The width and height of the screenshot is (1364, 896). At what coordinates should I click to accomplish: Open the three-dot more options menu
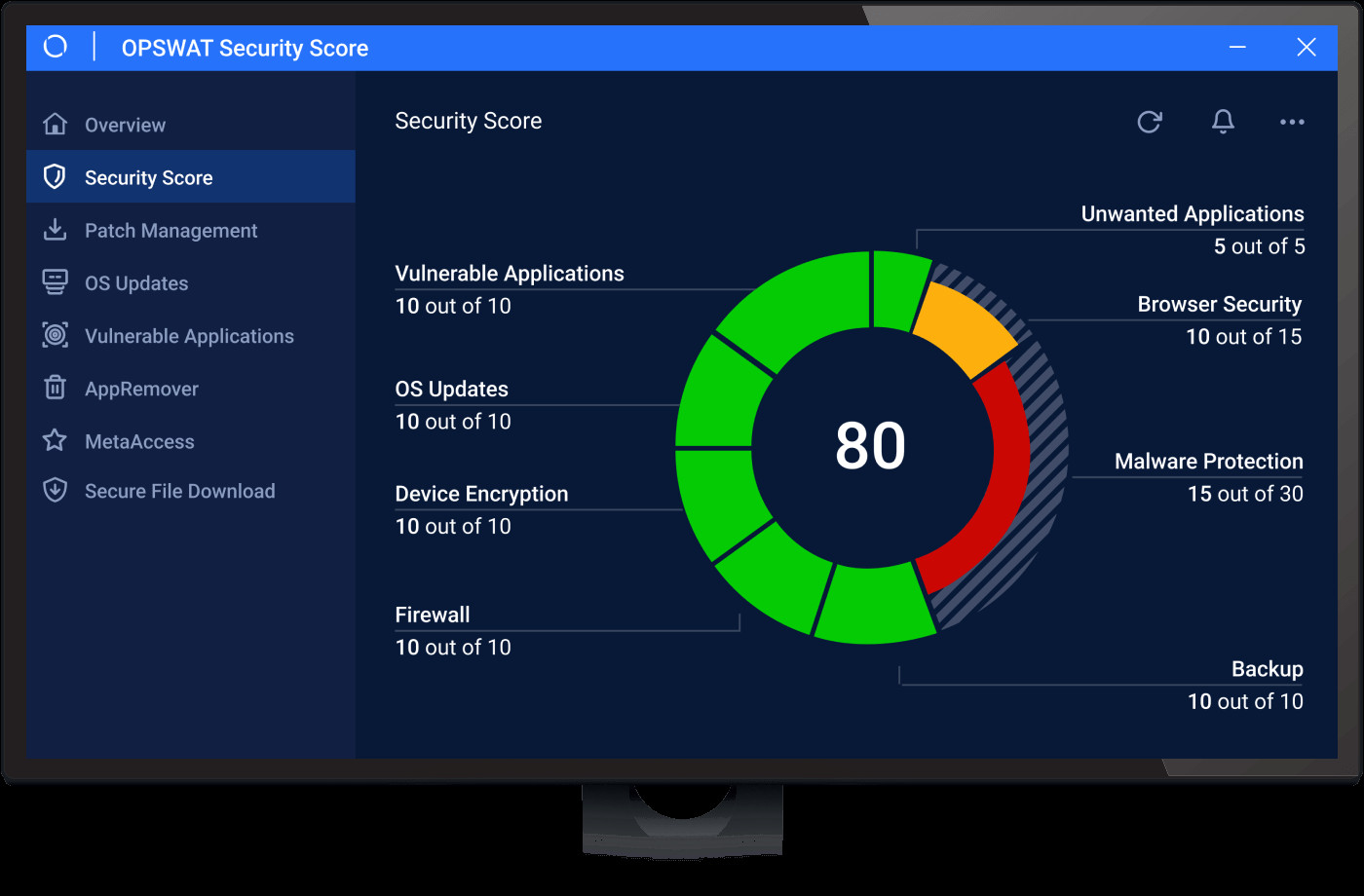coord(1292,122)
